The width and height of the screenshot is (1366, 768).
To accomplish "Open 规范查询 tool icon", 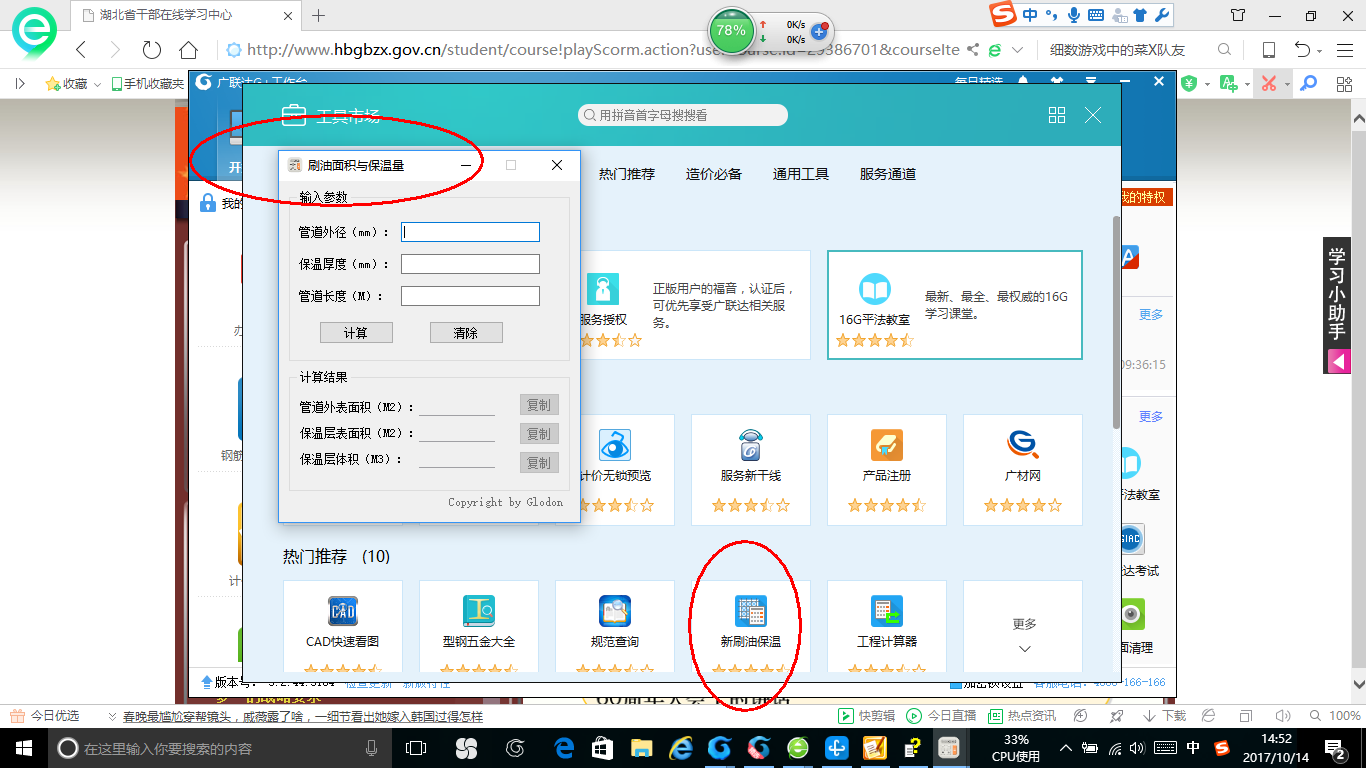I will [615, 611].
